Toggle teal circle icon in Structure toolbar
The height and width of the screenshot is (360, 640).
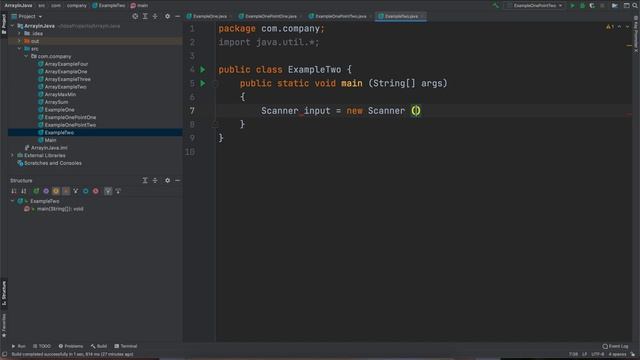tap(86, 191)
